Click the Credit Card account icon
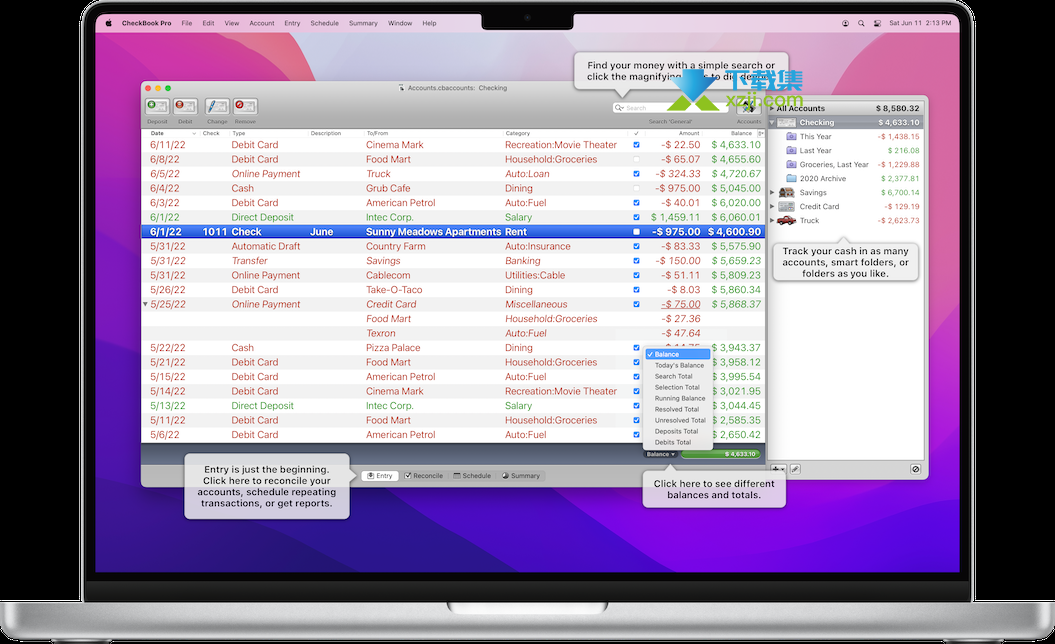 pyautogui.click(x=787, y=207)
